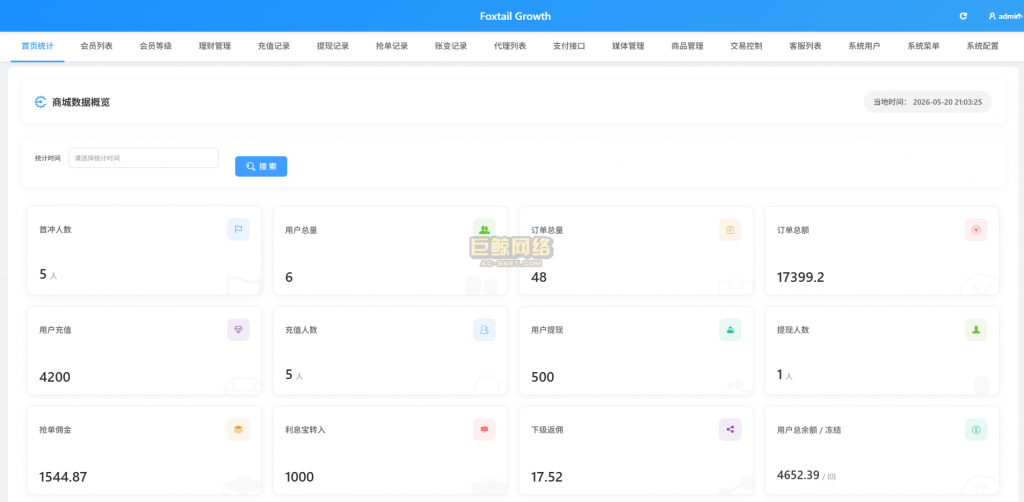Click the document icon on 订单总量 card
1024x502 pixels.
pyautogui.click(x=730, y=230)
